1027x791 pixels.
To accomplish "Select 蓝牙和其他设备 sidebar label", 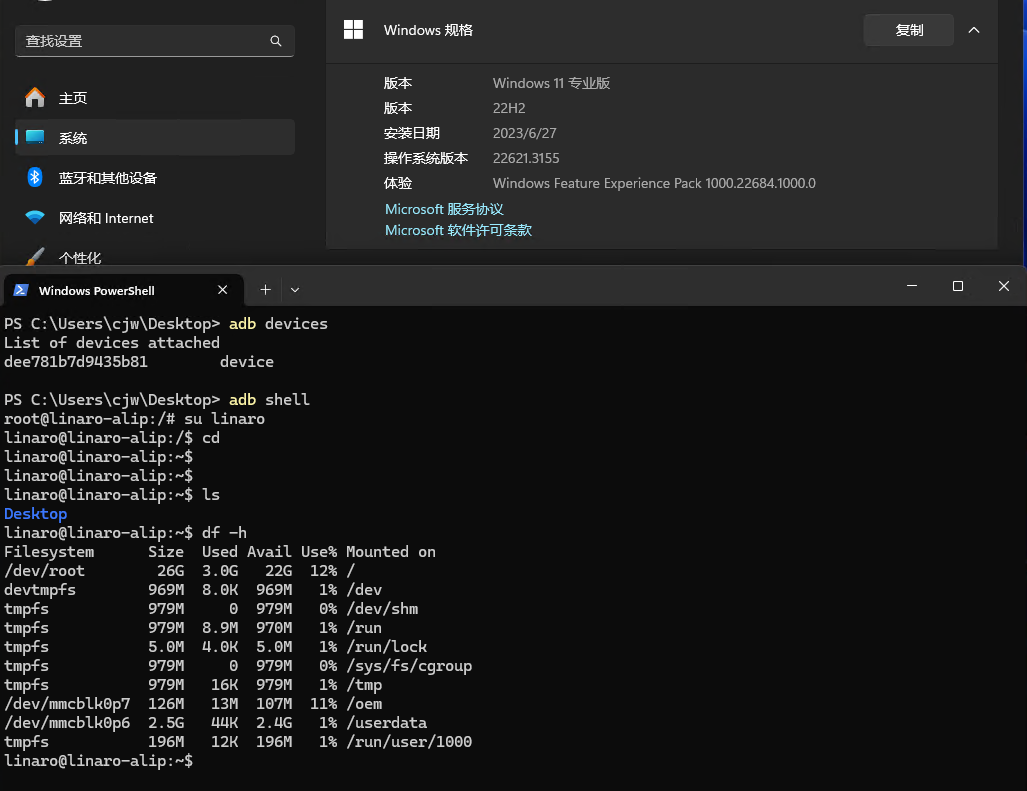I will coord(108,178).
